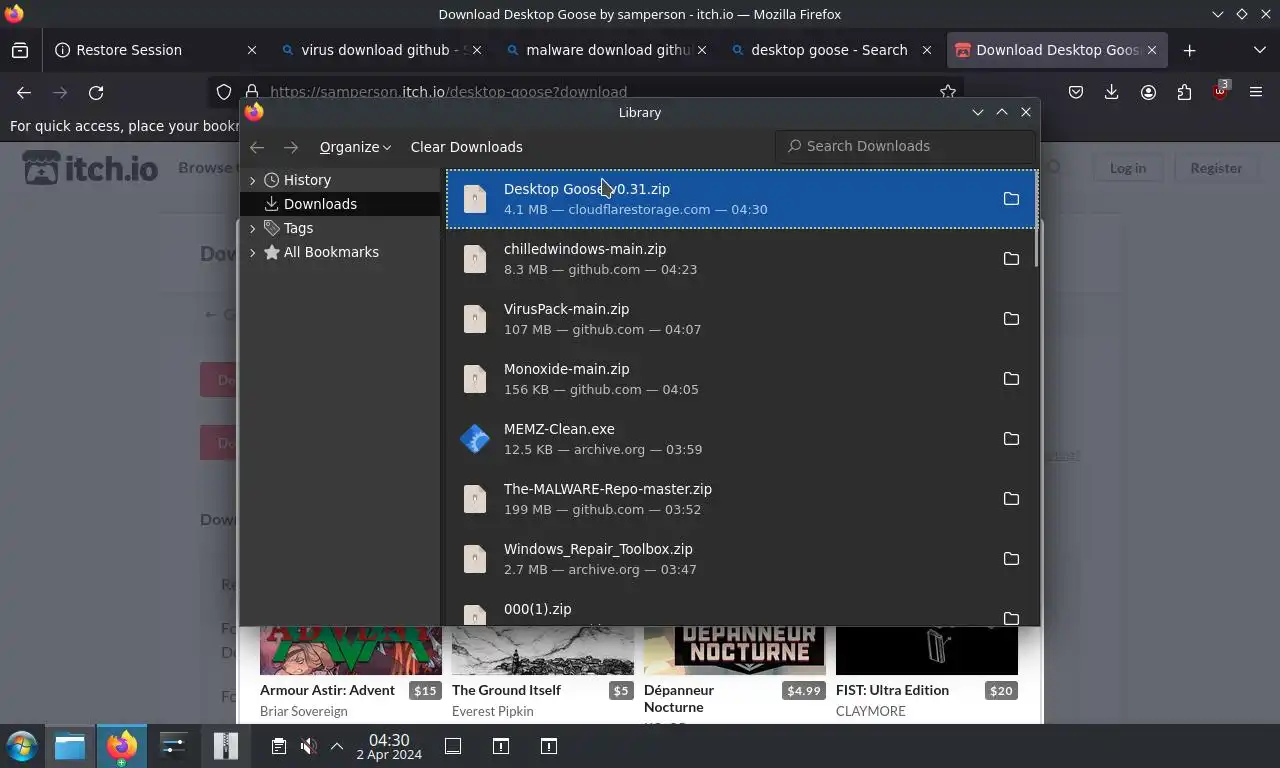This screenshot has height=768, width=1280.
Task: Open a new Firefox tab
Action: [1189, 50]
